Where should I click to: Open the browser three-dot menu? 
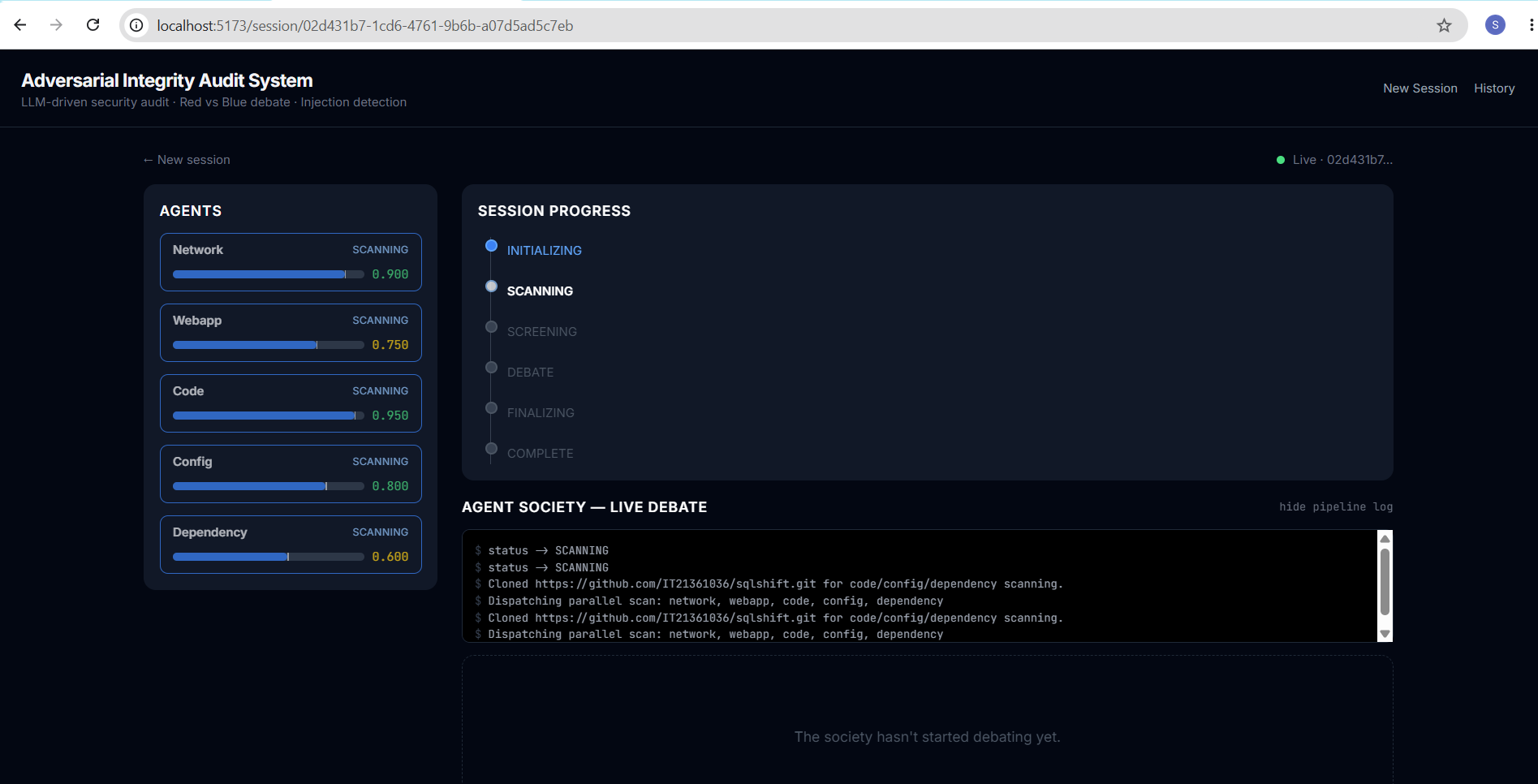click(1531, 25)
